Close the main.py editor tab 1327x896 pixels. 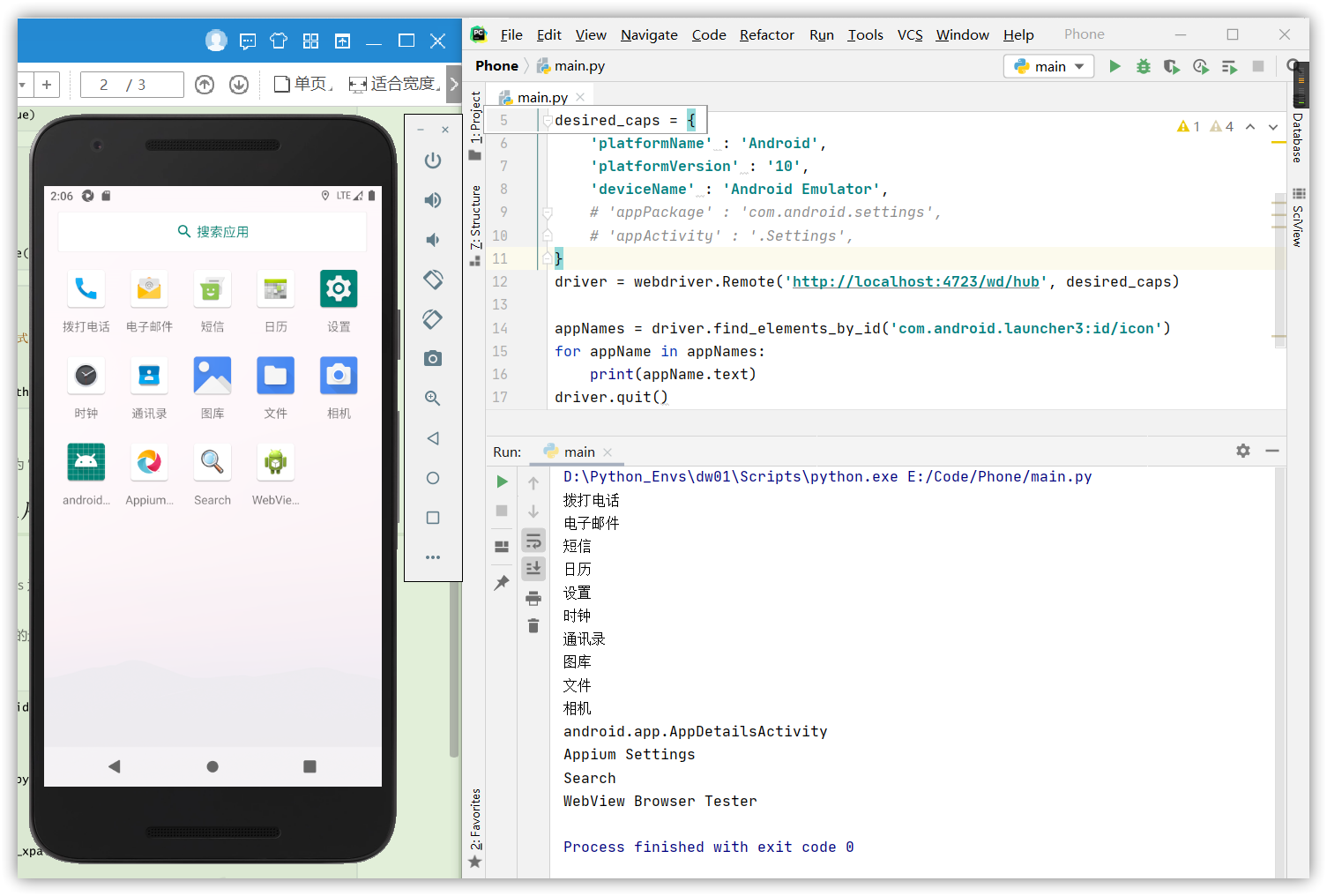click(580, 97)
